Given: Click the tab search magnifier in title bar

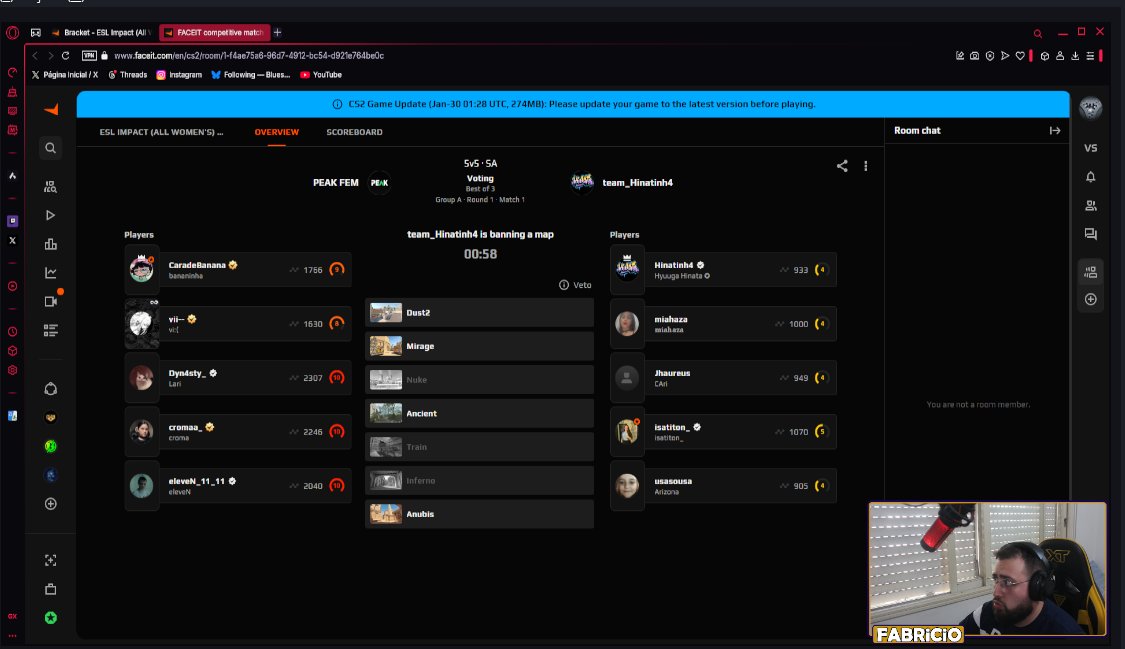Looking at the screenshot, I should tap(1037, 33).
